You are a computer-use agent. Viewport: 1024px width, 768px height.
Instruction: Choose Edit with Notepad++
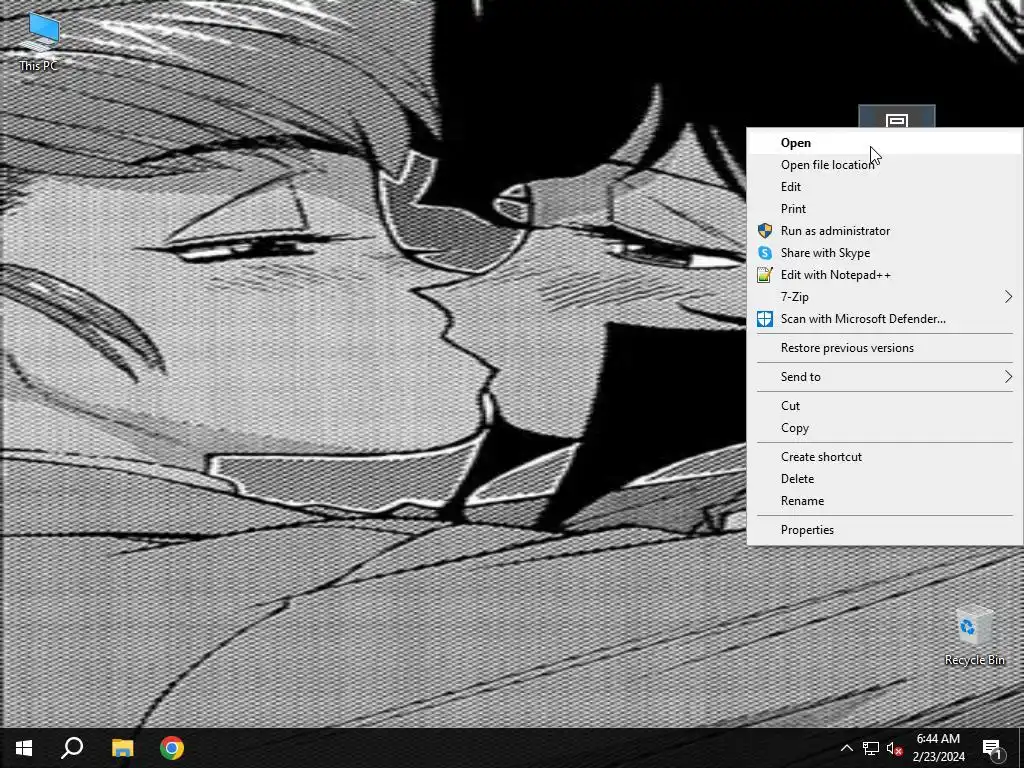885,275
